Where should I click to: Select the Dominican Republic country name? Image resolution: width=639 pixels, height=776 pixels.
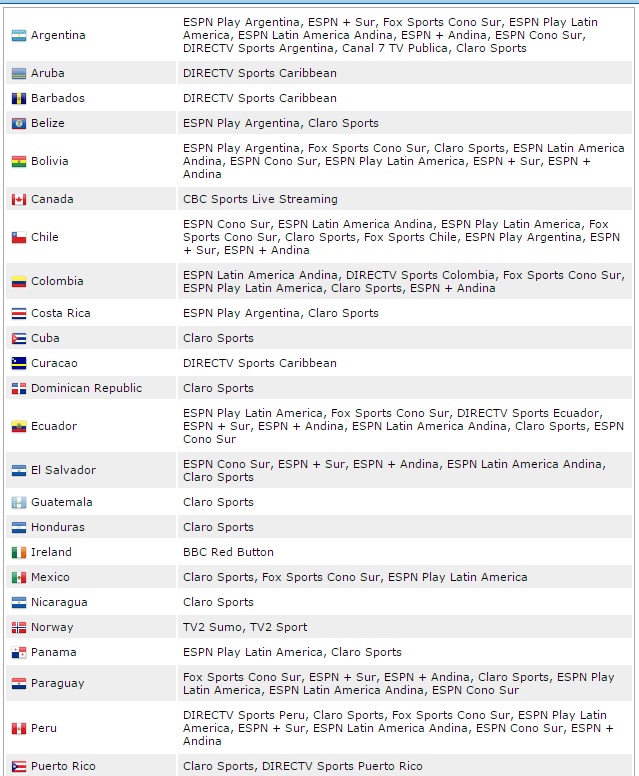[x=87, y=388]
